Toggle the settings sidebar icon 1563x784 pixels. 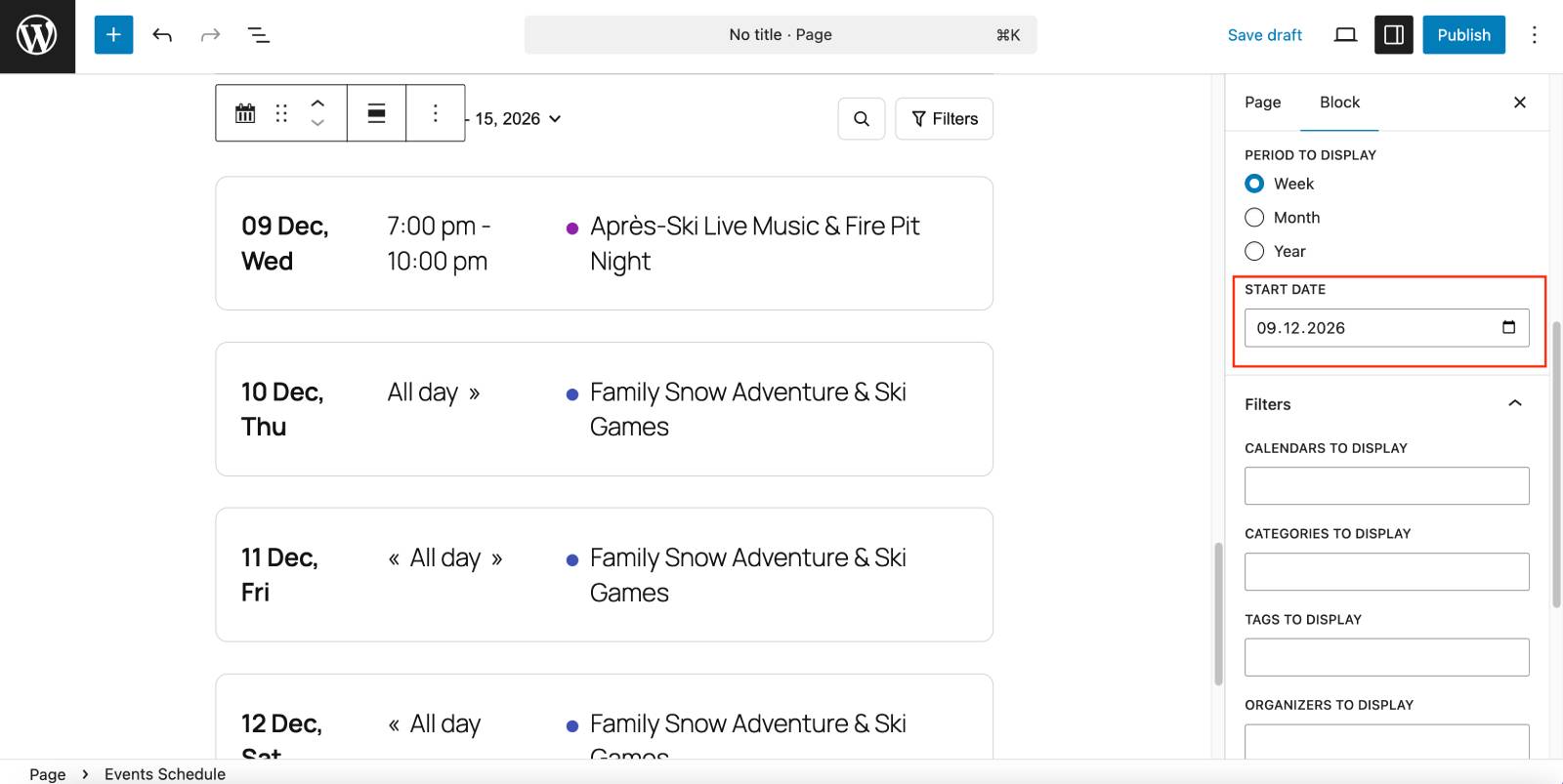(1393, 35)
